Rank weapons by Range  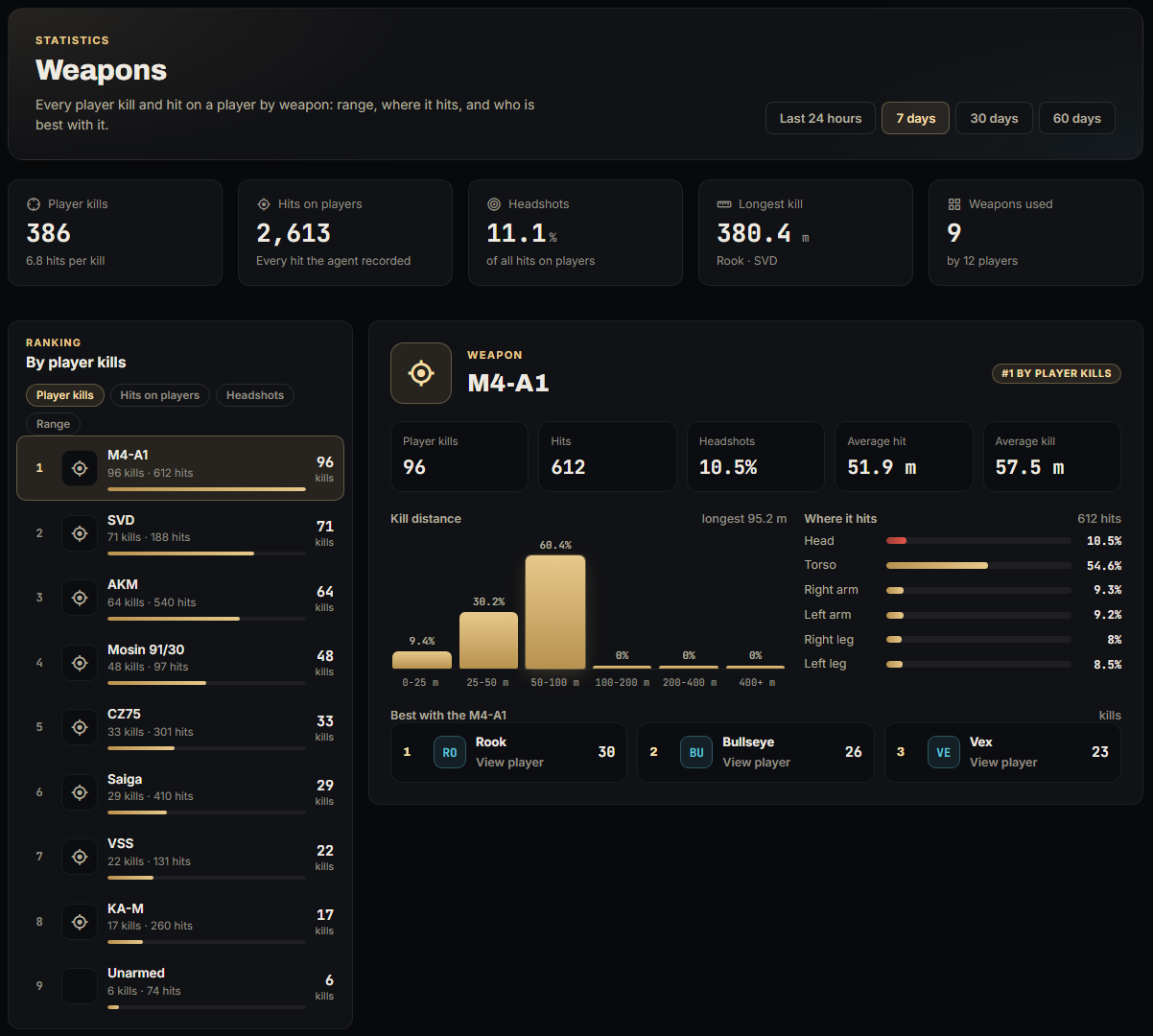(x=54, y=424)
